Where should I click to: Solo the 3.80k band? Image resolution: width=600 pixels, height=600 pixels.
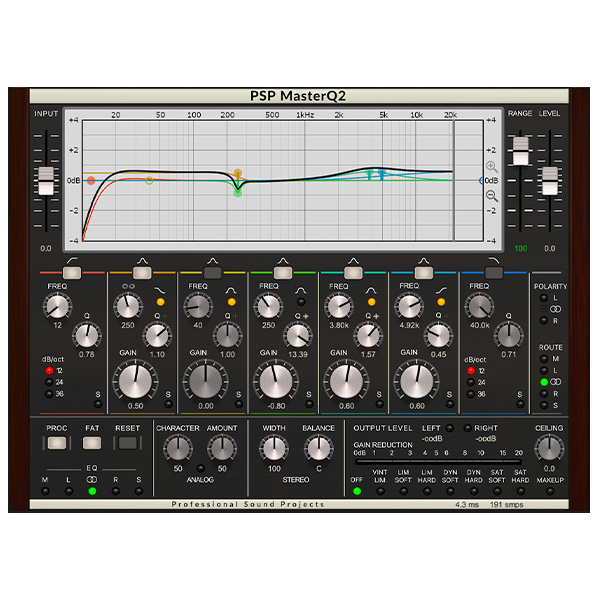[379, 404]
